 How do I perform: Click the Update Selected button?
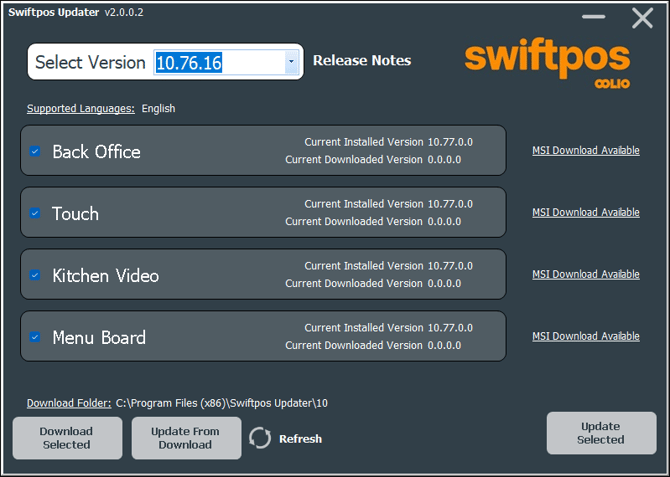coord(600,433)
